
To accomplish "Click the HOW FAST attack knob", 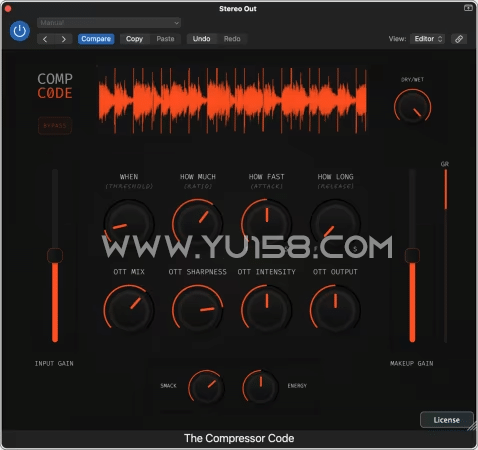I will click(266, 224).
